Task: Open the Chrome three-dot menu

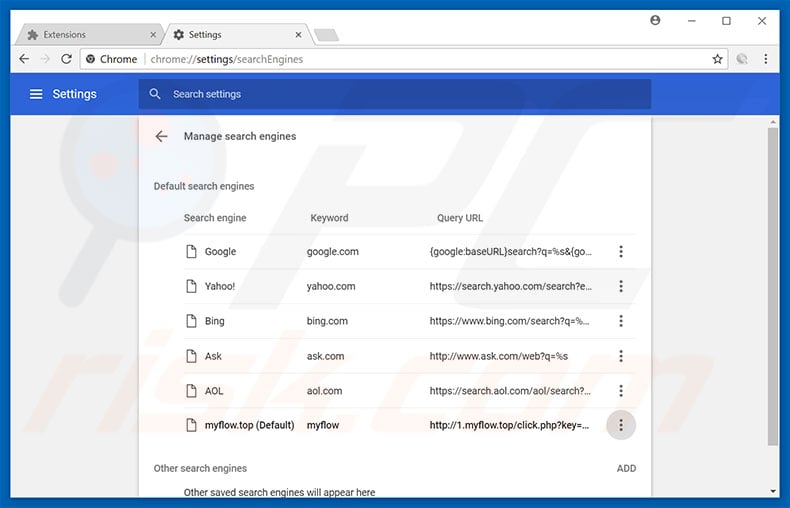Action: coord(766,59)
